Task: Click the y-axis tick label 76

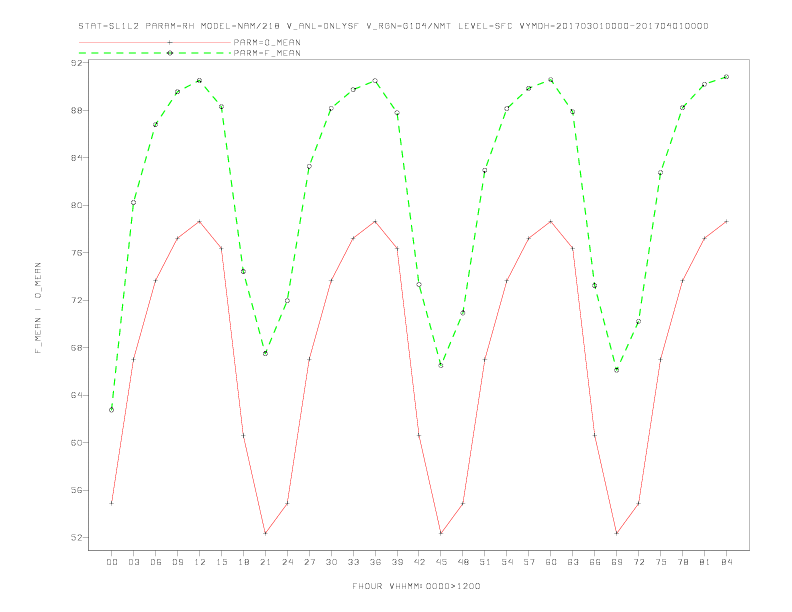Action: click(77, 253)
